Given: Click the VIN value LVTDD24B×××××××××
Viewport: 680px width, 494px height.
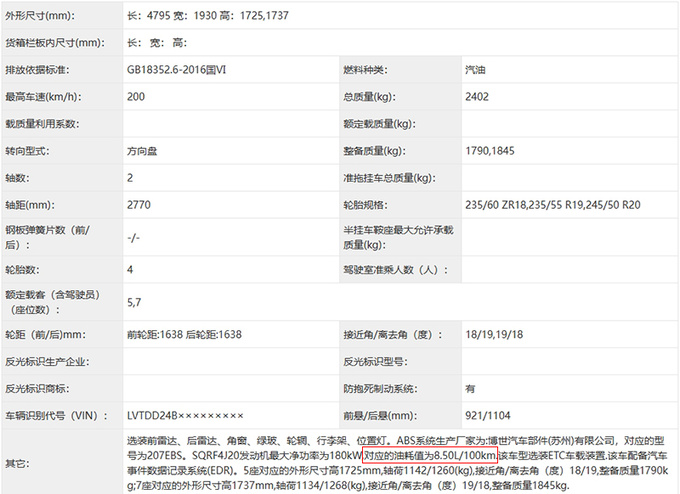Looking at the screenshot, I should click(185, 415).
